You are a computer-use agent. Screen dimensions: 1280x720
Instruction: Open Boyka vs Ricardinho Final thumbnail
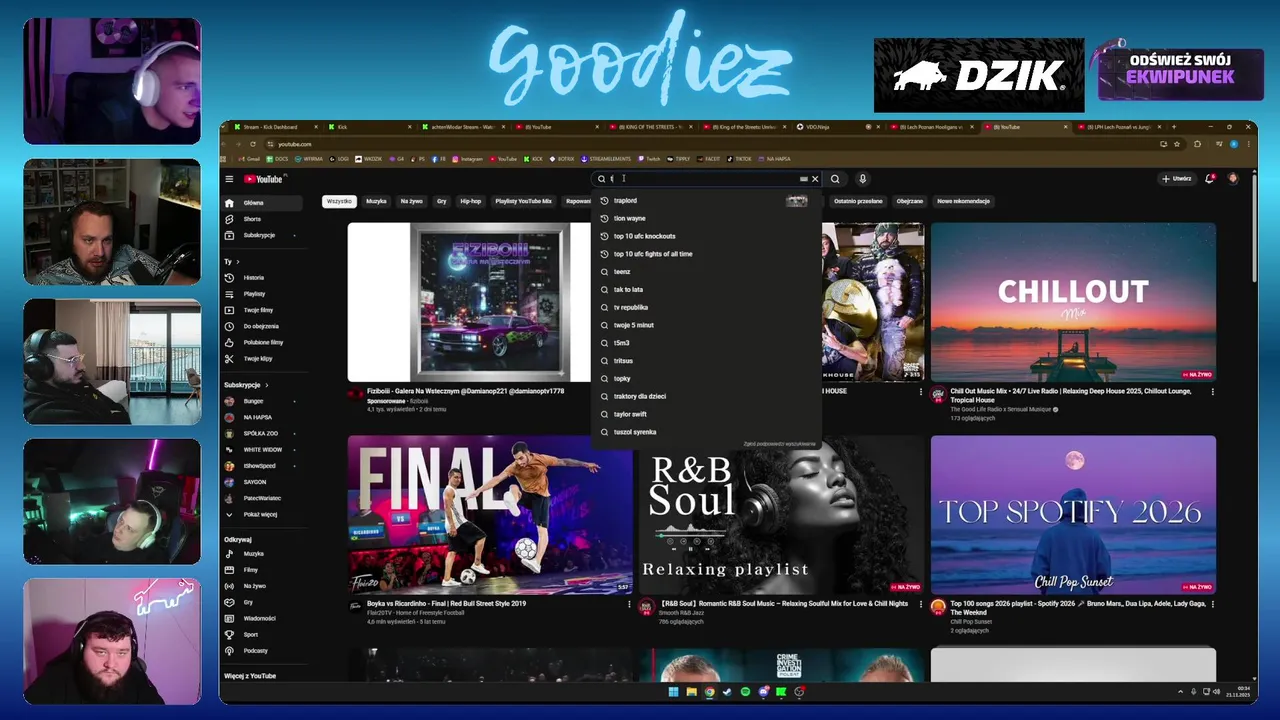490,515
